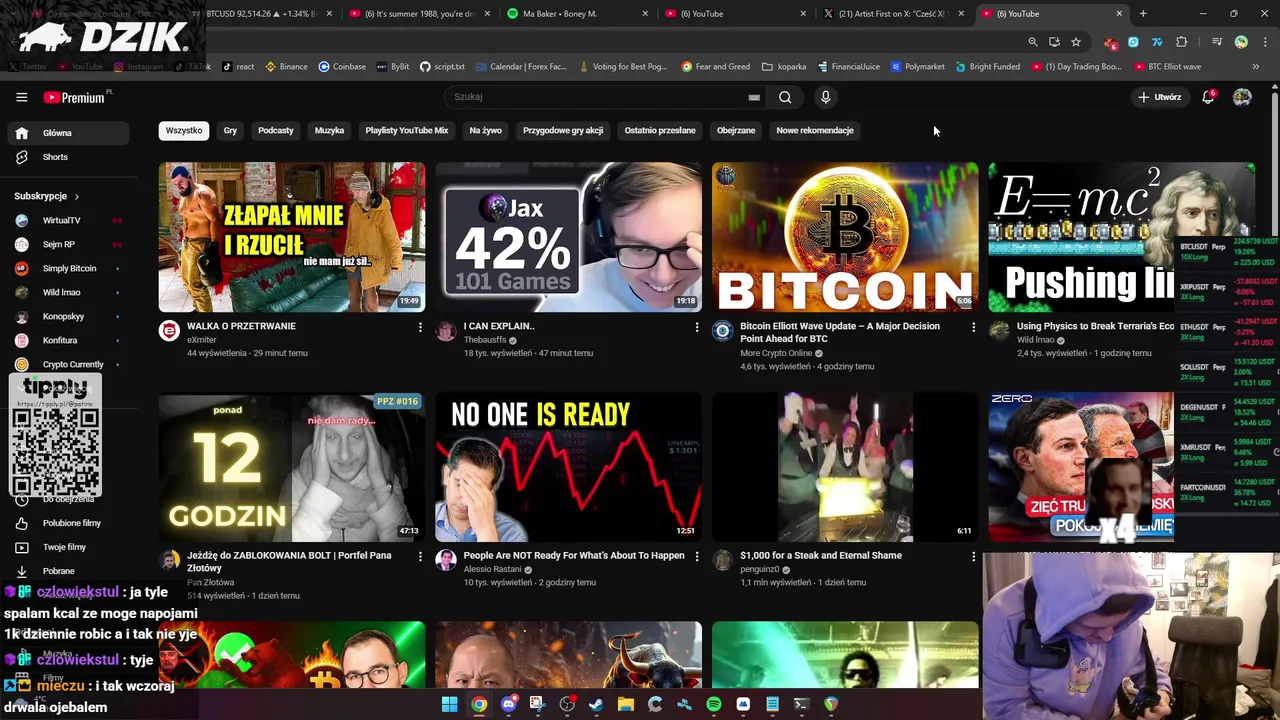Open options for $1,000 for a Steak video
Image resolution: width=1280 pixels, height=720 pixels.
973,556
